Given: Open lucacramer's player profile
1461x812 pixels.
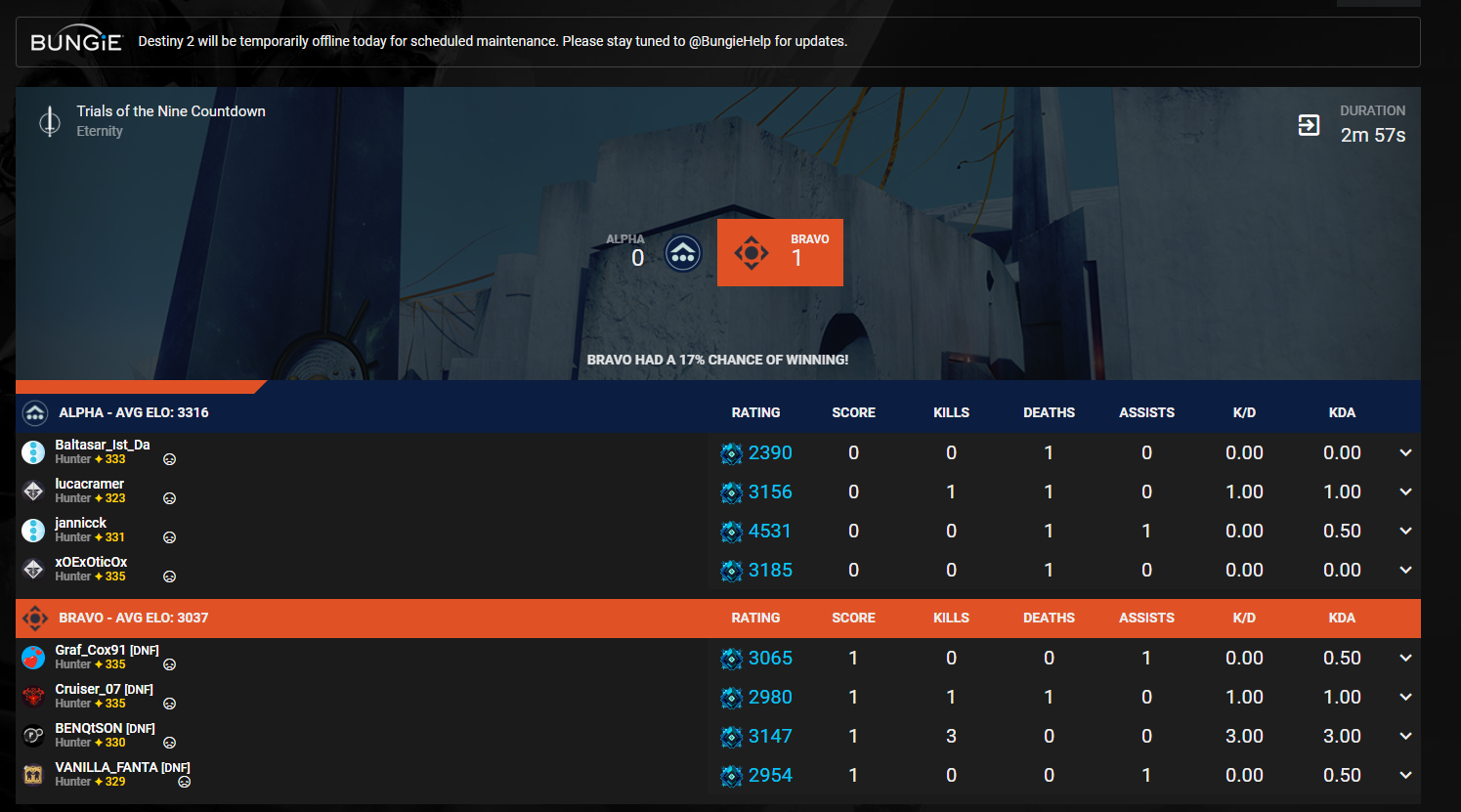Looking at the screenshot, I should click(x=90, y=484).
